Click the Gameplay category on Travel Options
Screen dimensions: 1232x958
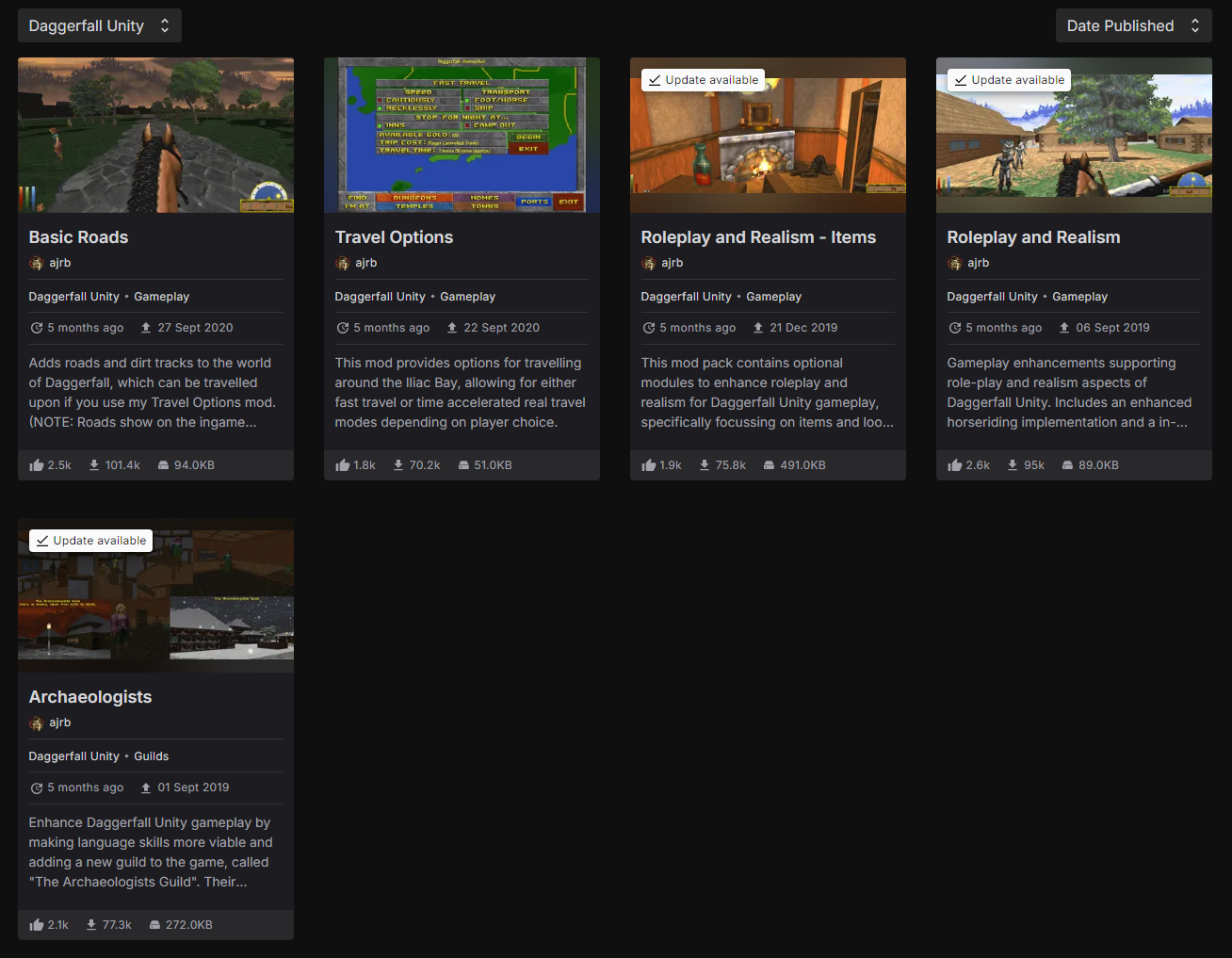coord(467,297)
